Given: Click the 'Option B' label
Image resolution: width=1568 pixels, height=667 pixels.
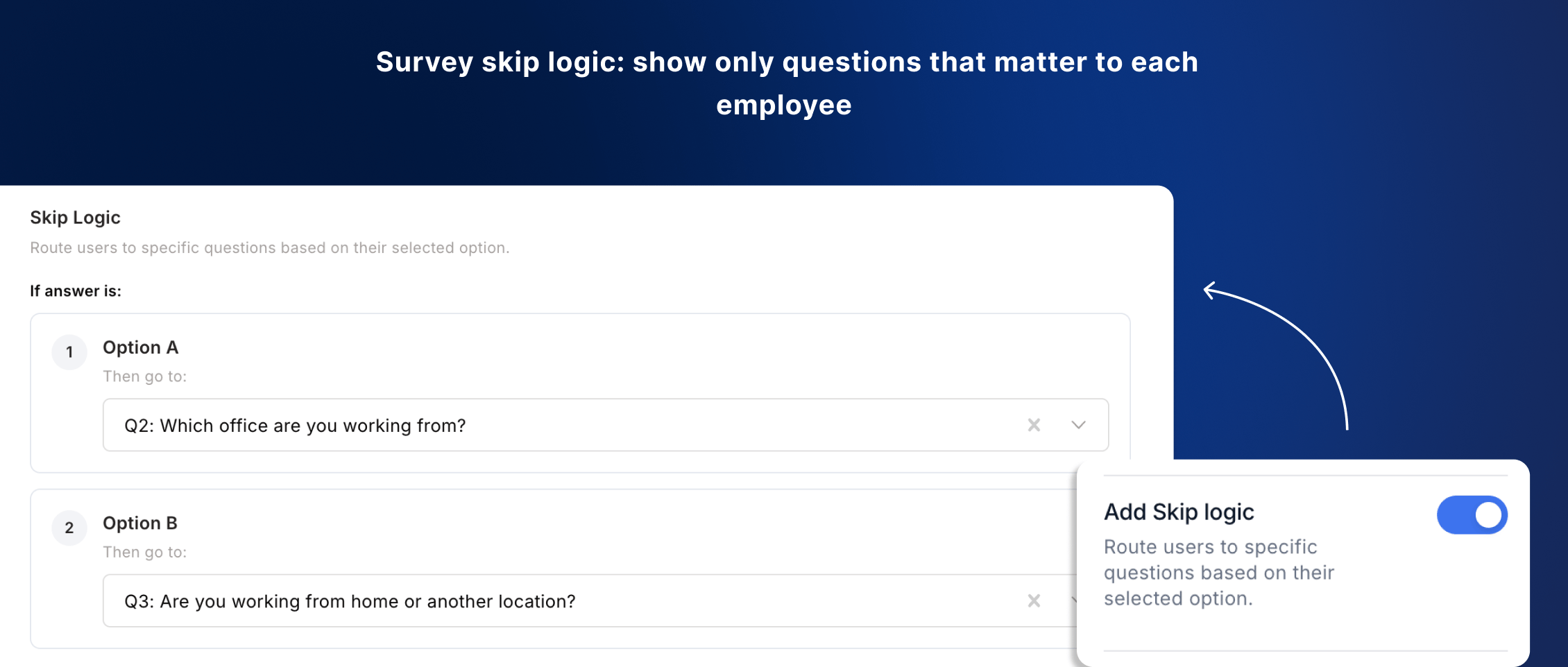Looking at the screenshot, I should 140,523.
